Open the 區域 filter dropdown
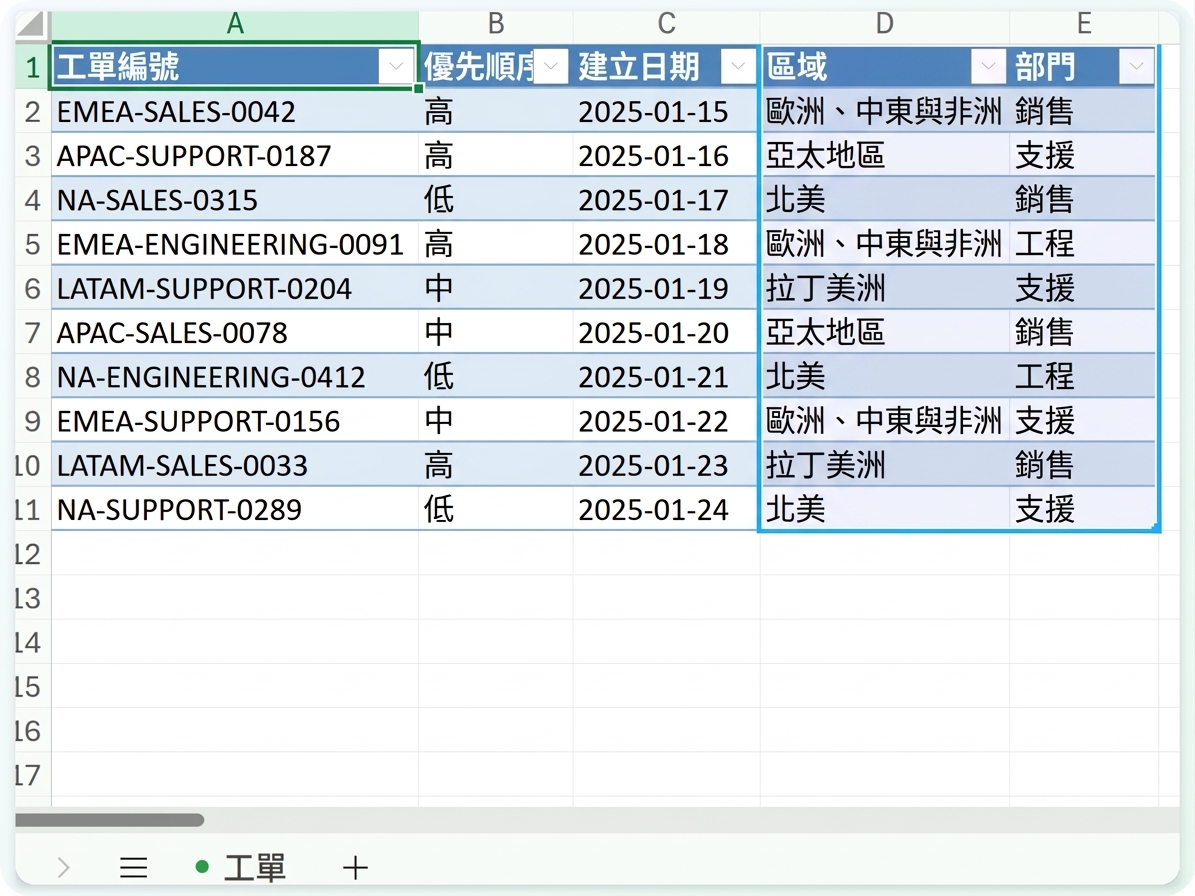1195x896 pixels. click(988, 66)
